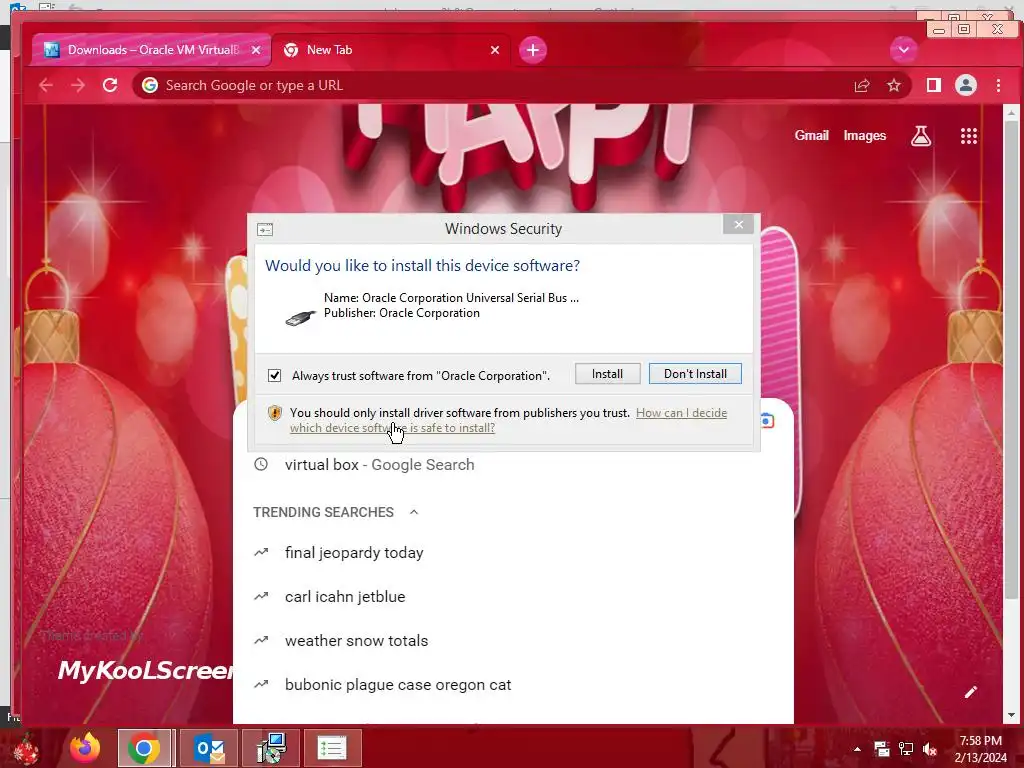Open Gmail link
This screenshot has width=1024, height=768.
[811, 135]
